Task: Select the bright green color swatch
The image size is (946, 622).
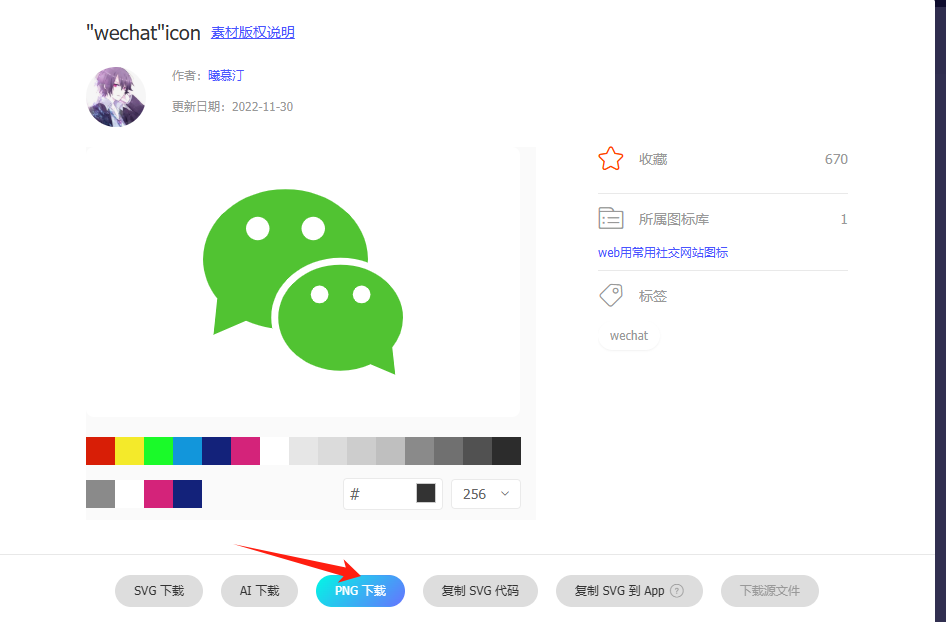Action: 158,451
